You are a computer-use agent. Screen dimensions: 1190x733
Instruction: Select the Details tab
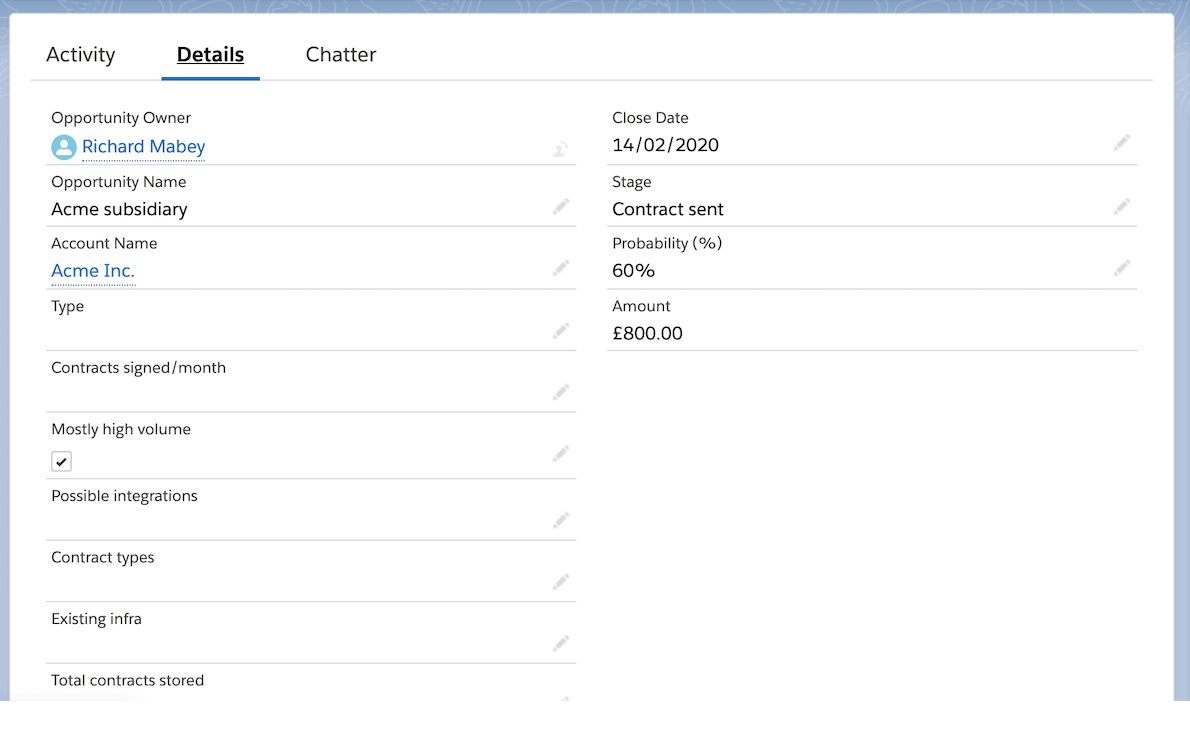click(210, 55)
